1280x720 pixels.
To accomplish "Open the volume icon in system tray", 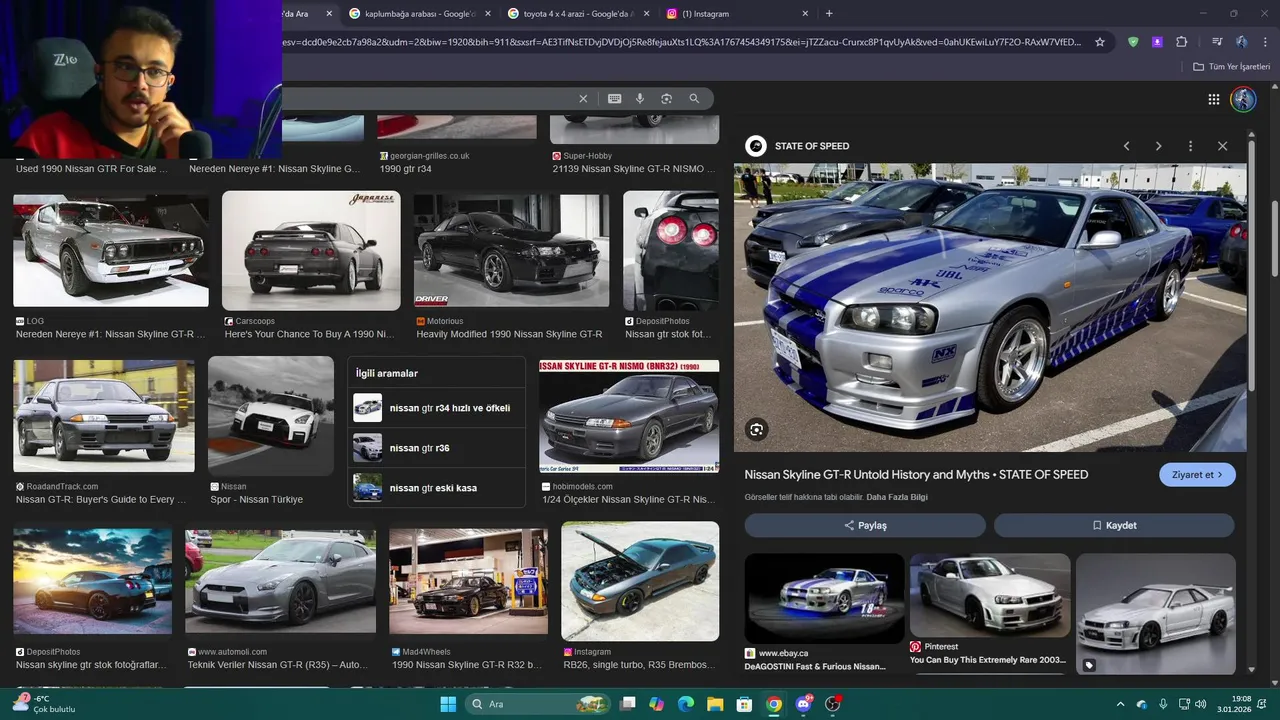I will 1200,704.
